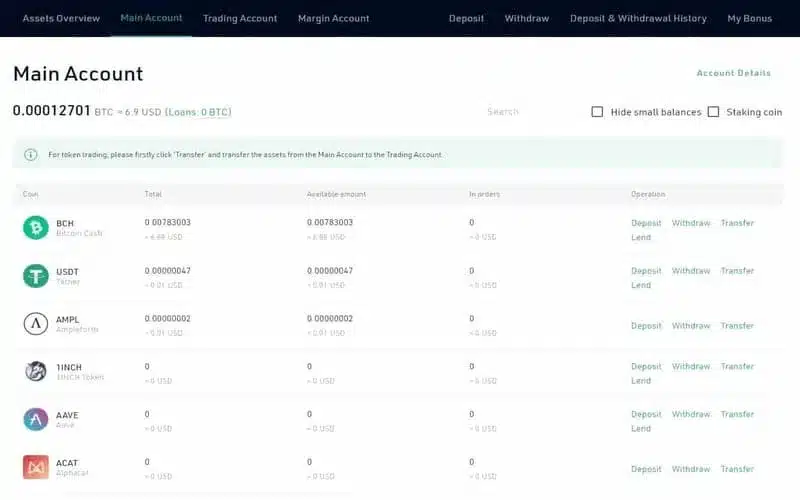Screen dimensions: 800x500
Task: Transfer AAVE to another account
Action: (737, 414)
